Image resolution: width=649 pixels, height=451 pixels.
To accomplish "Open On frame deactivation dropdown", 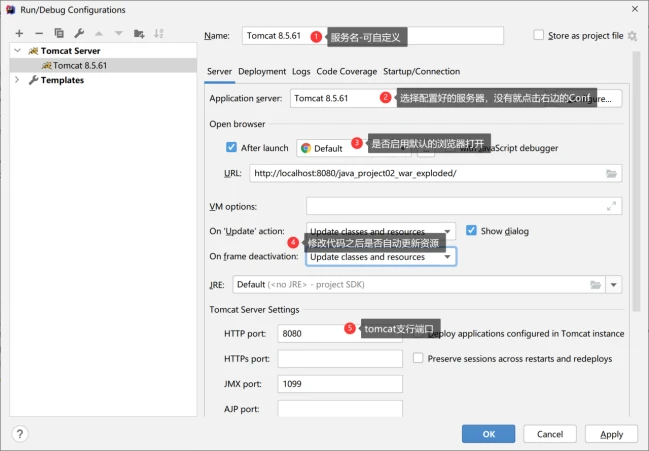I will (381, 257).
